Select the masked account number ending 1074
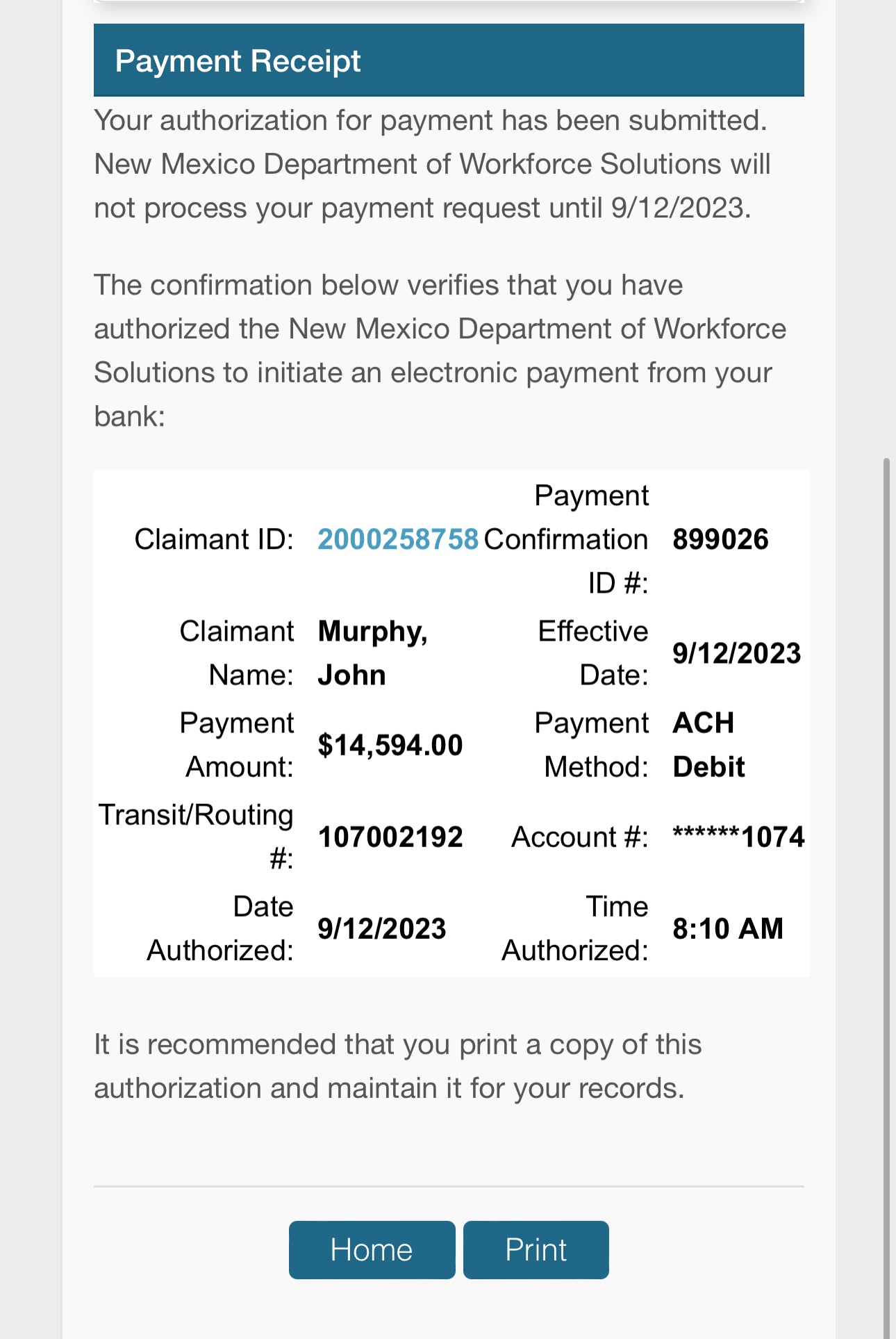 [738, 837]
